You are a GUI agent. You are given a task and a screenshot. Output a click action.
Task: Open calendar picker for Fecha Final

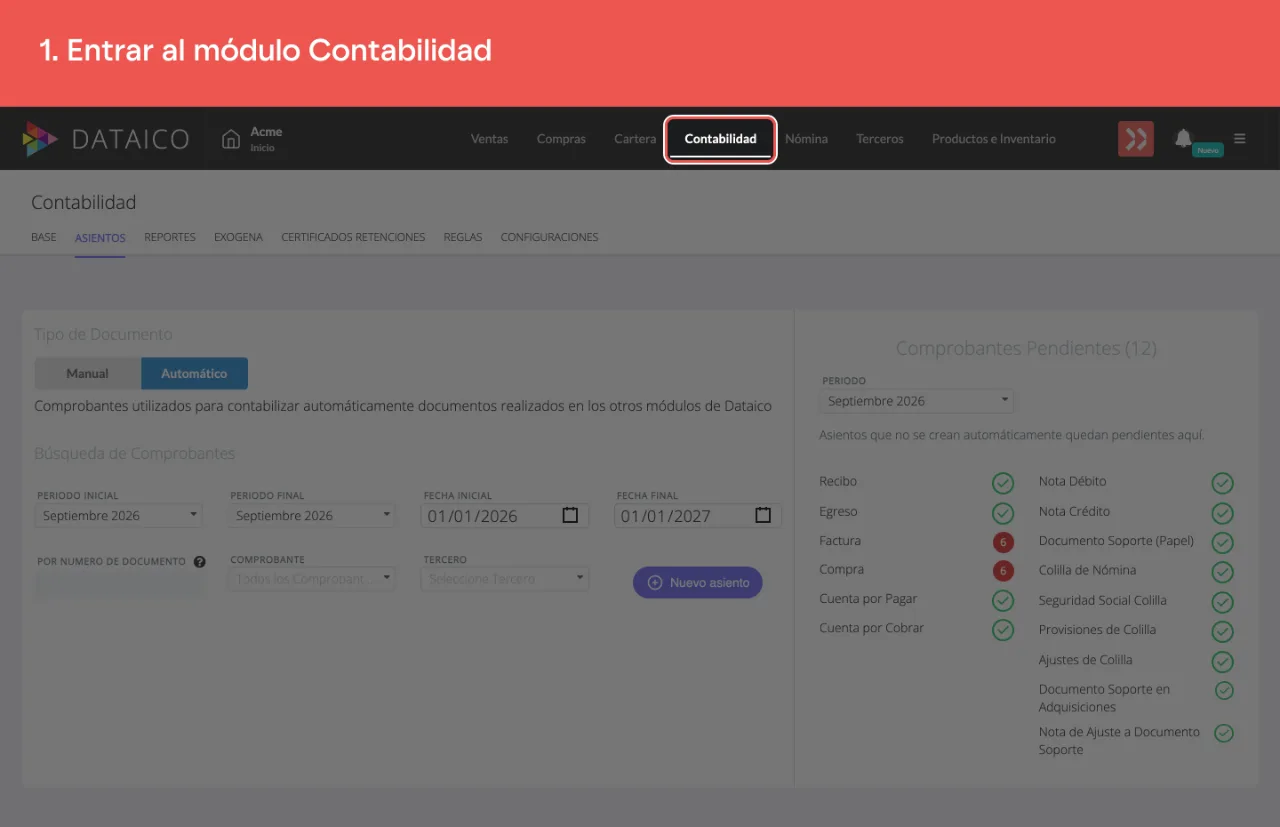click(763, 515)
